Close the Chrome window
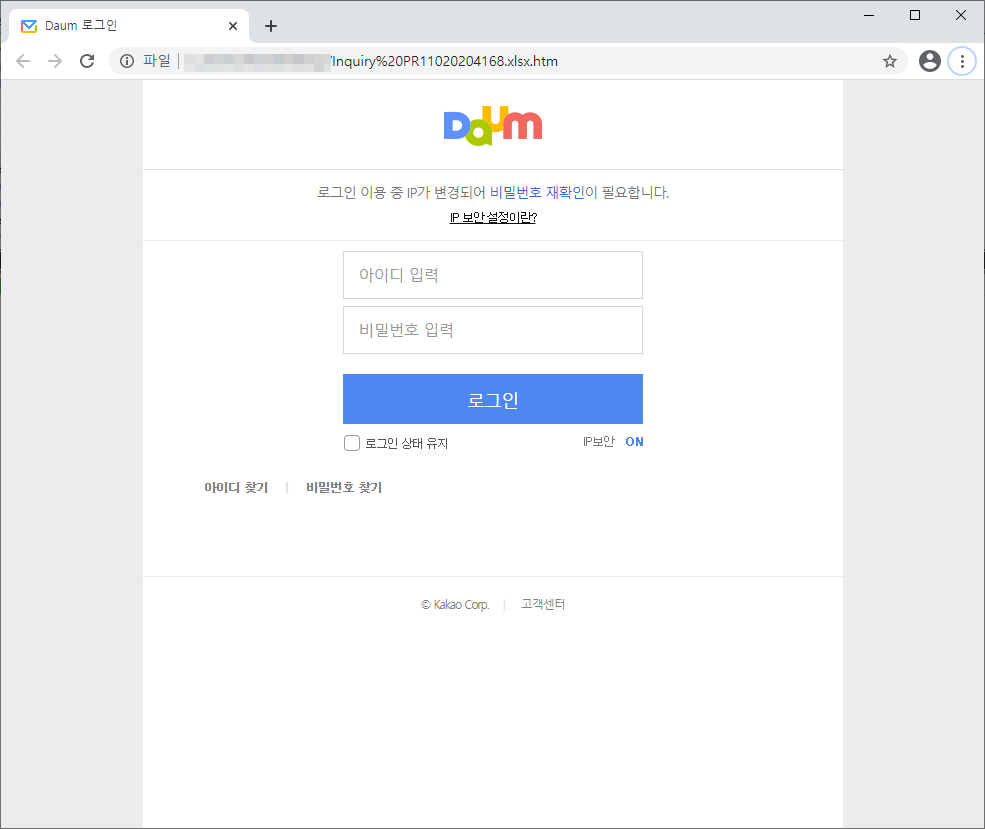The width and height of the screenshot is (985, 829). click(x=961, y=15)
